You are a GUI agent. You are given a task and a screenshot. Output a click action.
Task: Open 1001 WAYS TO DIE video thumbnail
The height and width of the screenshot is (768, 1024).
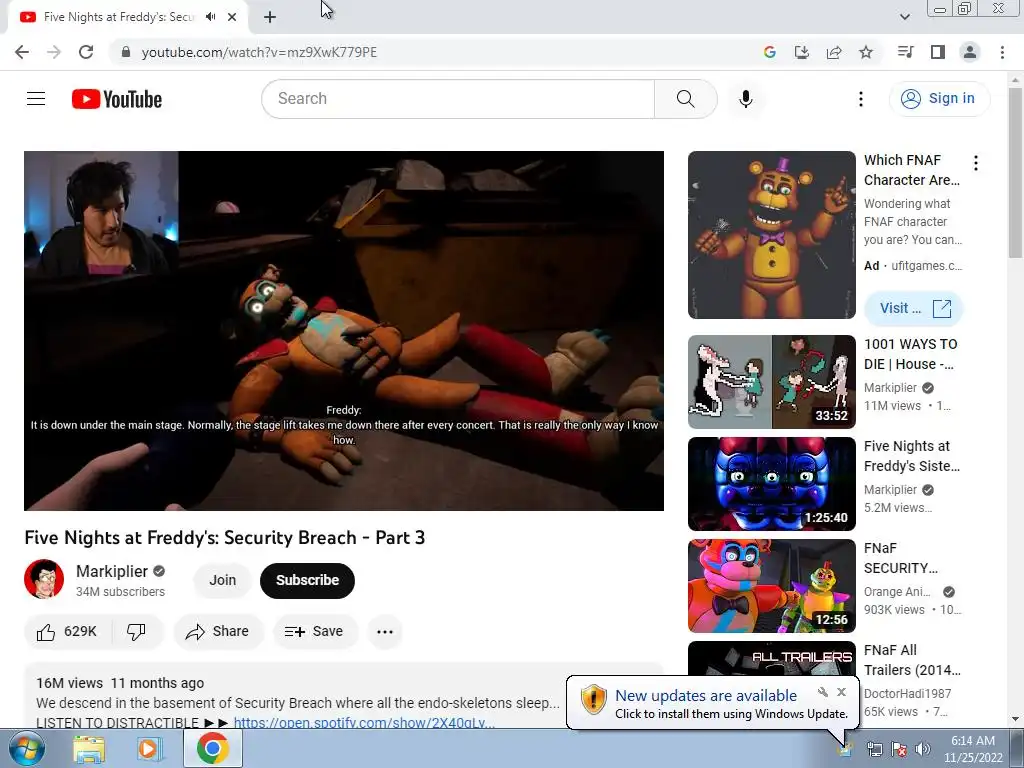click(x=771, y=382)
